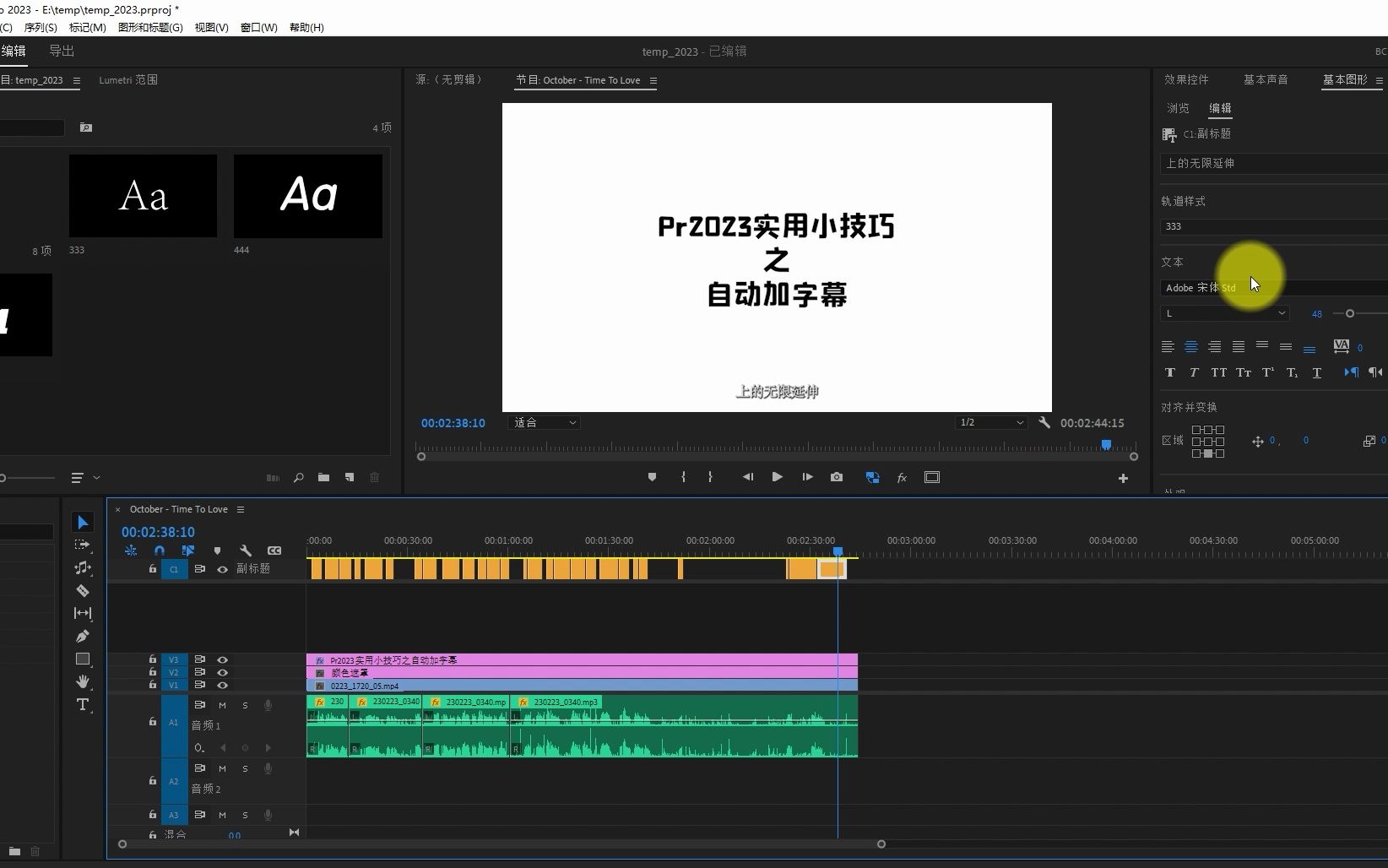
Task: Apply faux italic to the text
Action: pyautogui.click(x=1194, y=372)
